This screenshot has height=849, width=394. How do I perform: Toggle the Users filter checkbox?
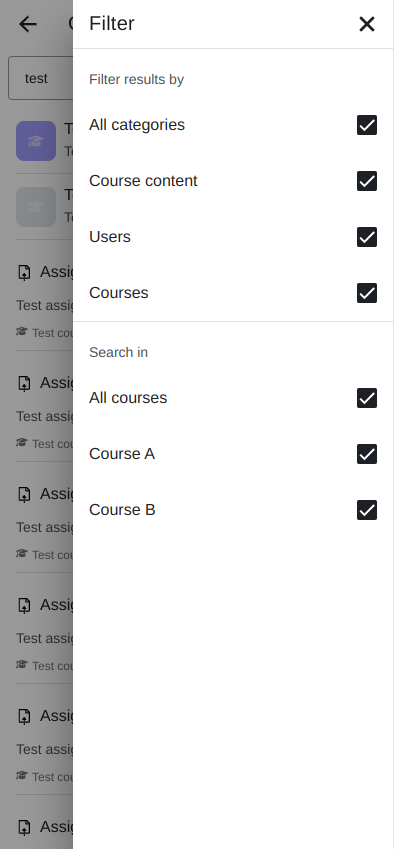click(366, 237)
